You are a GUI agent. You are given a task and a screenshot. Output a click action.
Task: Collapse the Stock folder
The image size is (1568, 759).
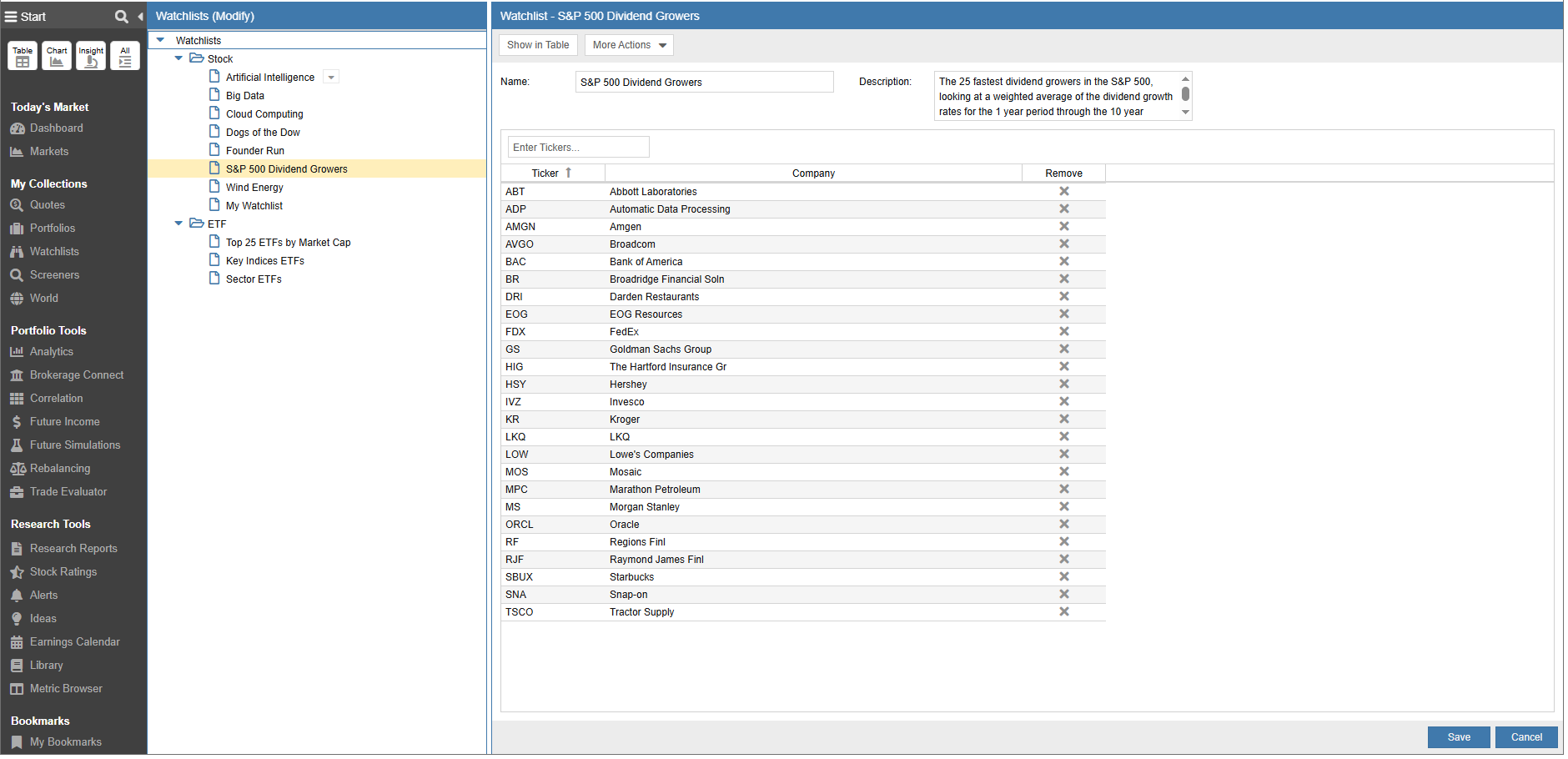[178, 58]
